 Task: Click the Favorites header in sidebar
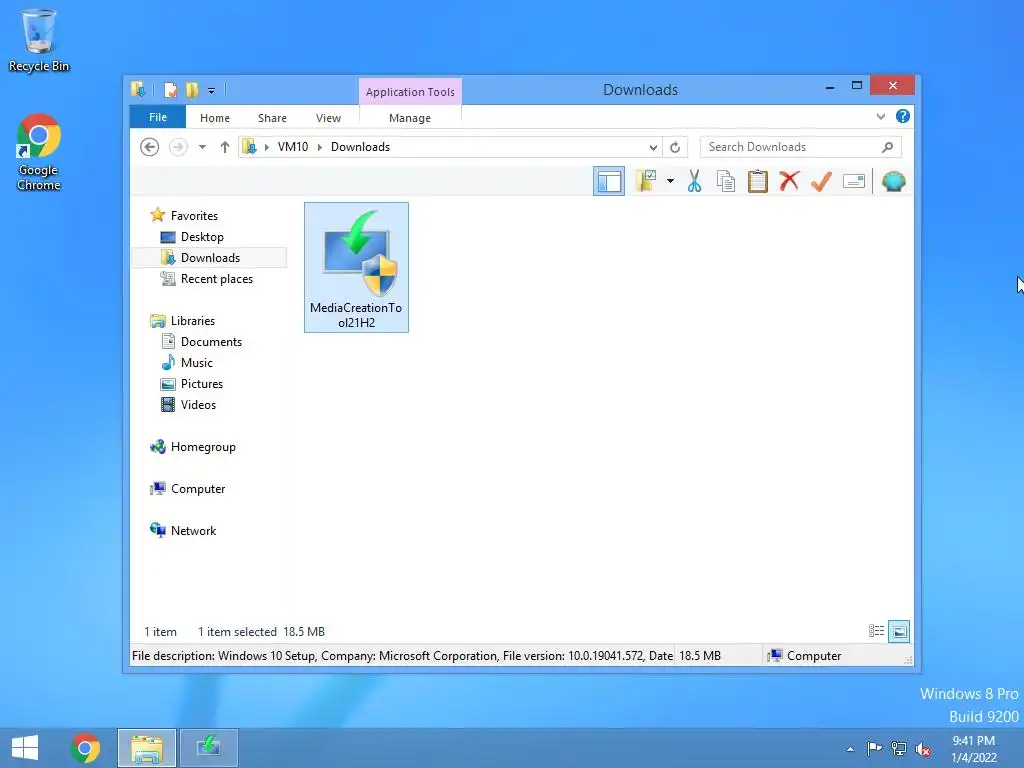click(x=194, y=216)
